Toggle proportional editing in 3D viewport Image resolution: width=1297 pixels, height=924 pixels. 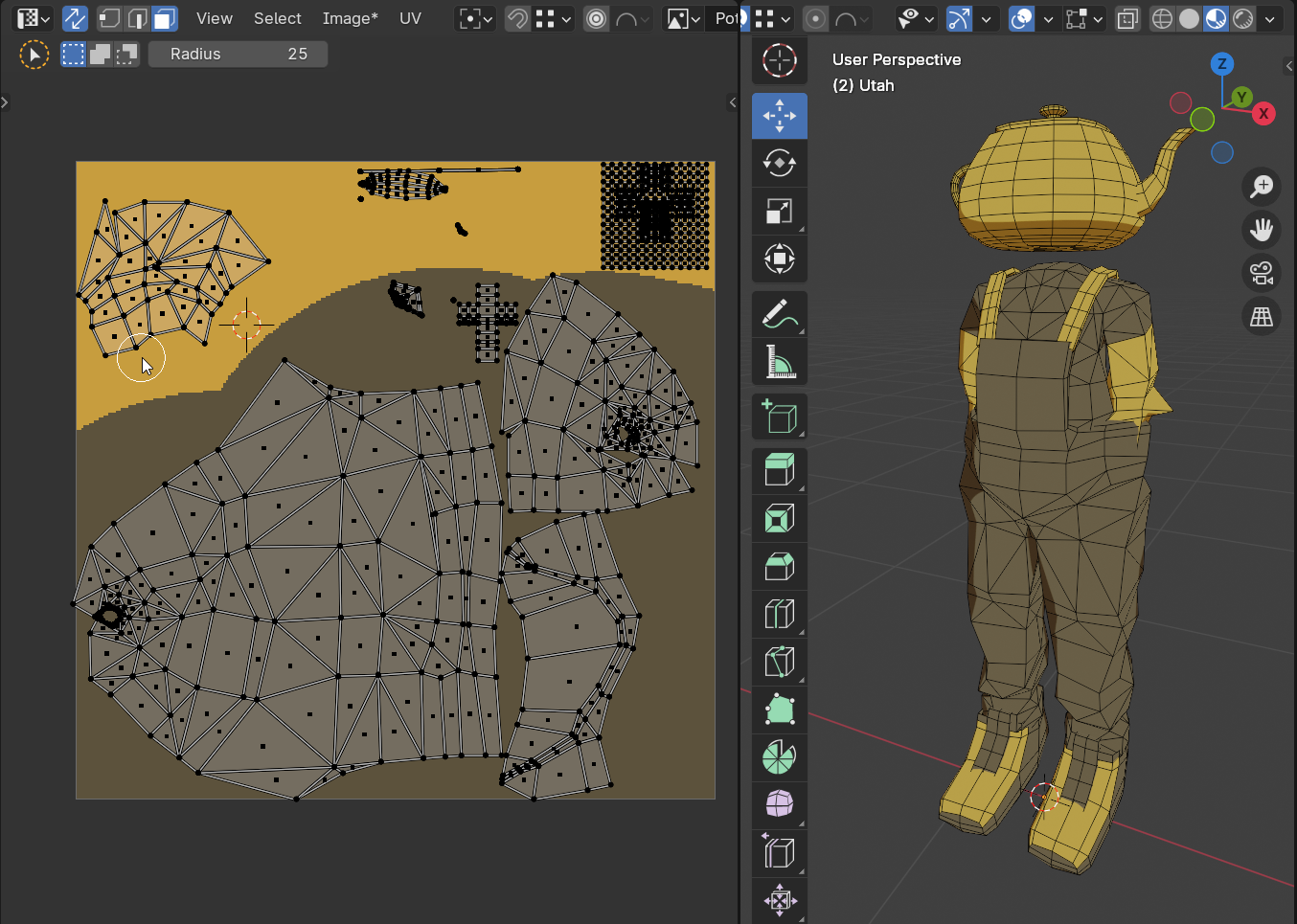(x=815, y=18)
